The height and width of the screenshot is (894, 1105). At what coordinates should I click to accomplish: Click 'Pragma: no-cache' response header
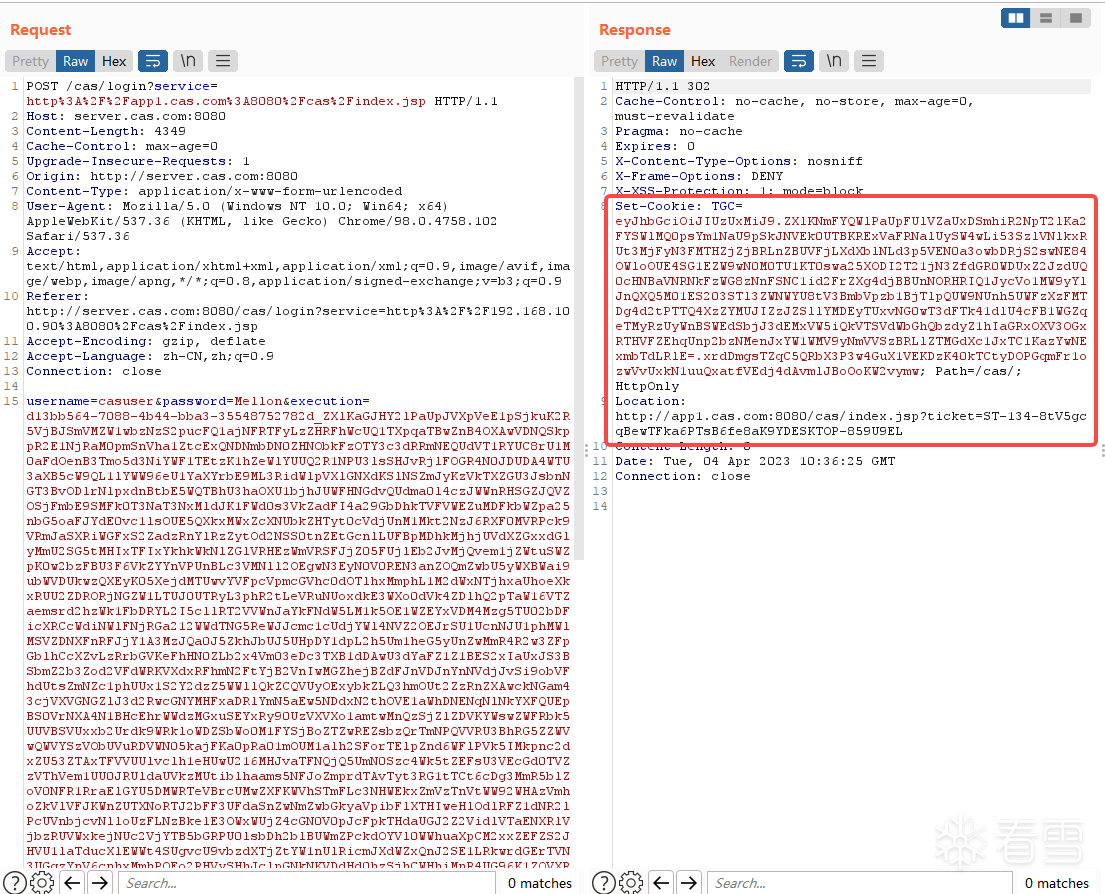click(679, 131)
